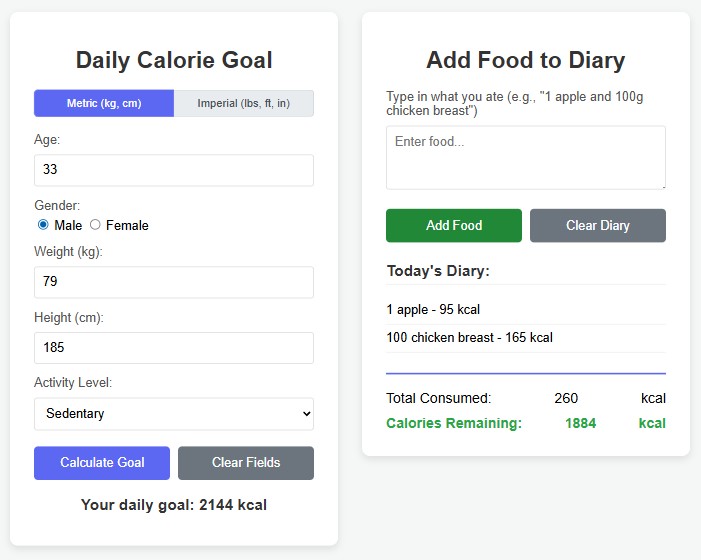The width and height of the screenshot is (701, 560).
Task: Focus the Enter food text area
Action: coord(526,157)
